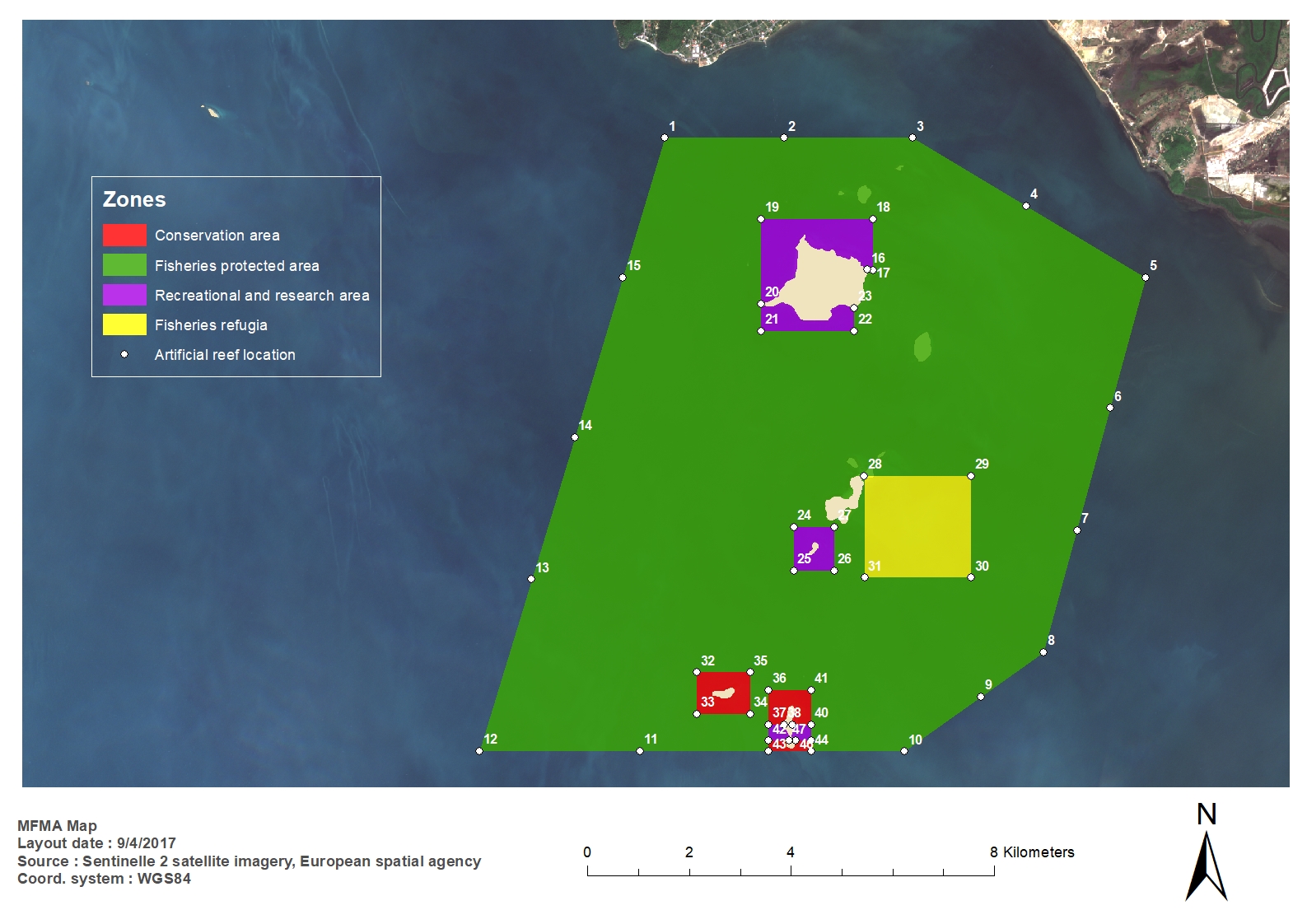This screenshot has width=1307, height=924.
Task: Click reef point marker 10
Action: pos(904,751)
